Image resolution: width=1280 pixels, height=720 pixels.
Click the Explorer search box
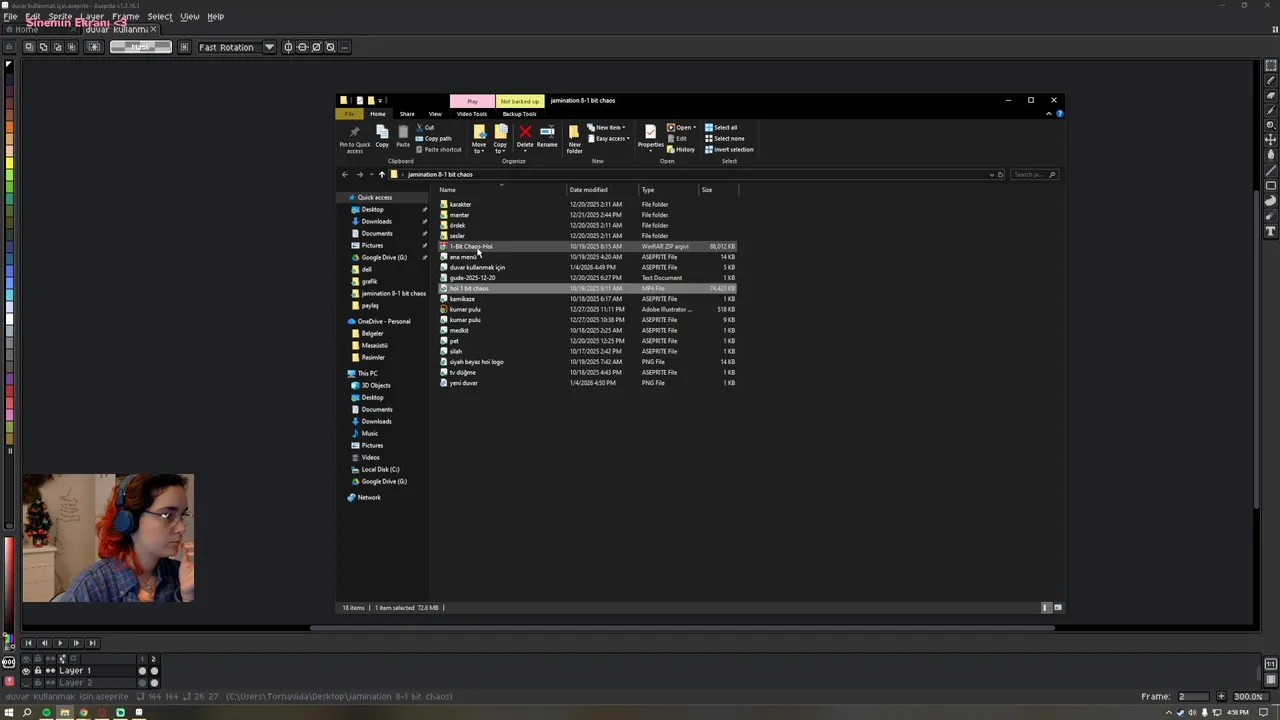coord(1033,174)
